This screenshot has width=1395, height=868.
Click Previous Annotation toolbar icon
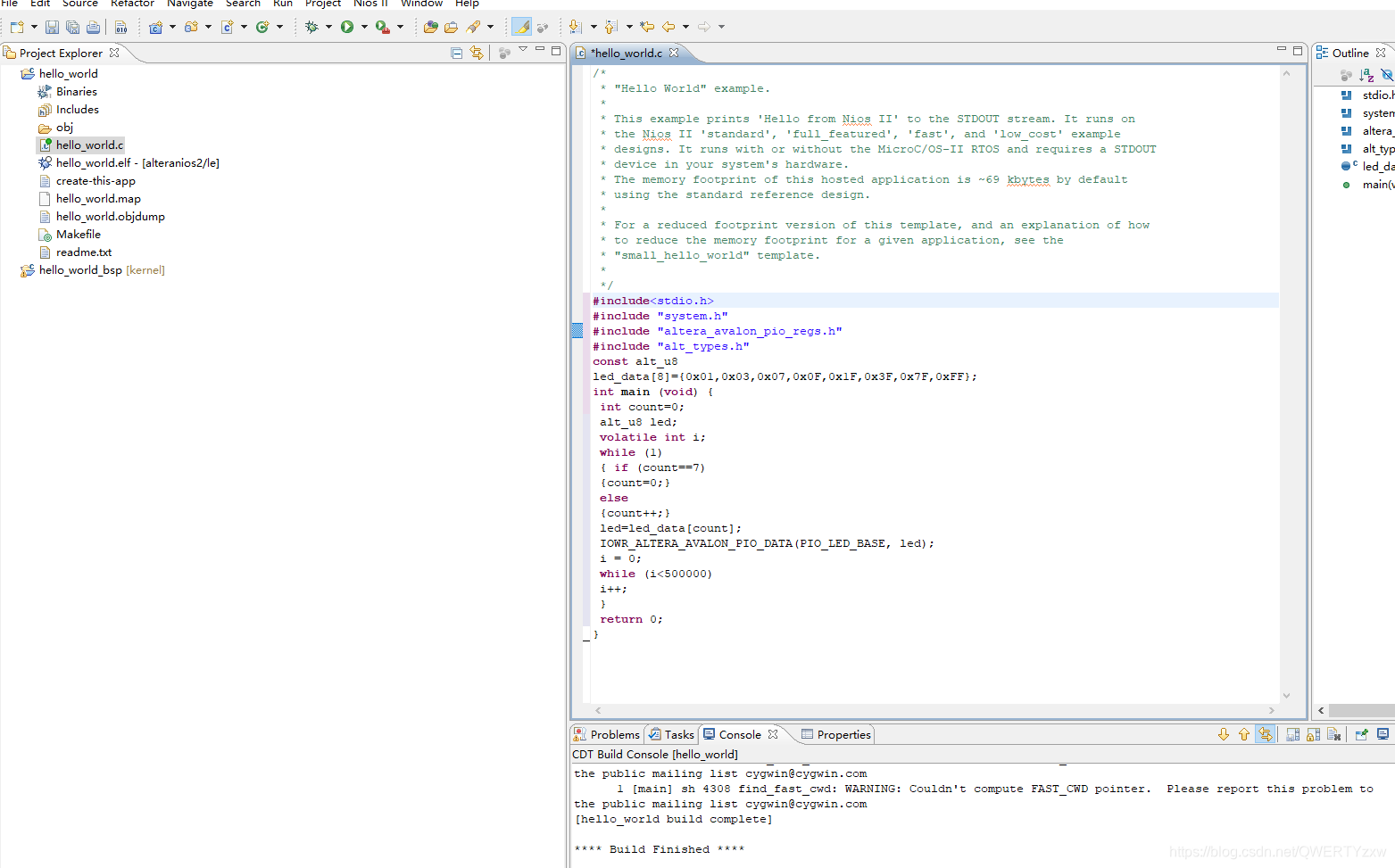(x=611, y=27)
